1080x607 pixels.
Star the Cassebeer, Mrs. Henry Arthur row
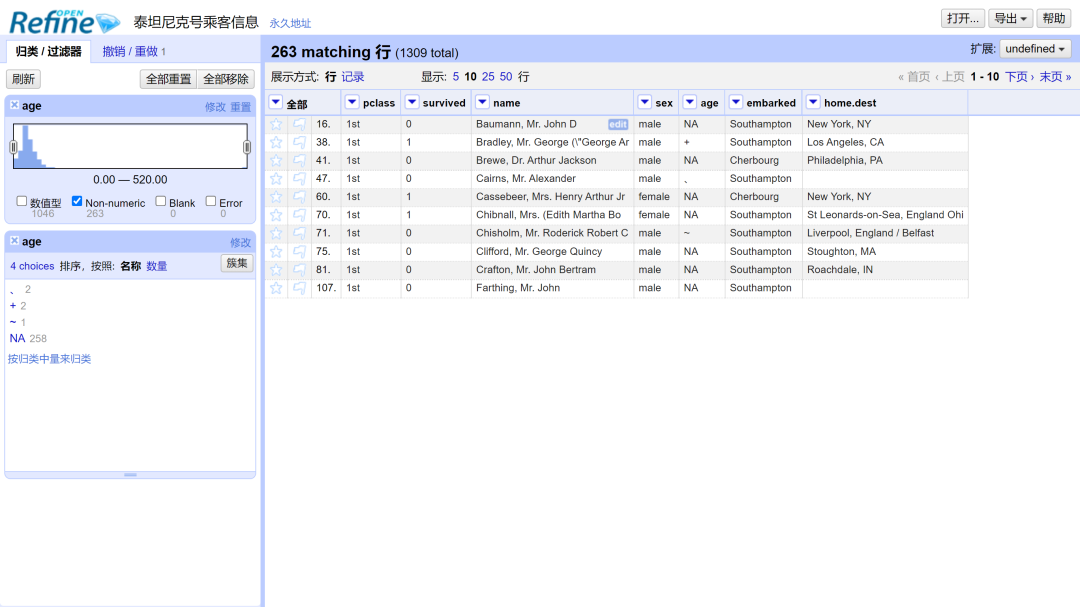[x=276, y=197]
